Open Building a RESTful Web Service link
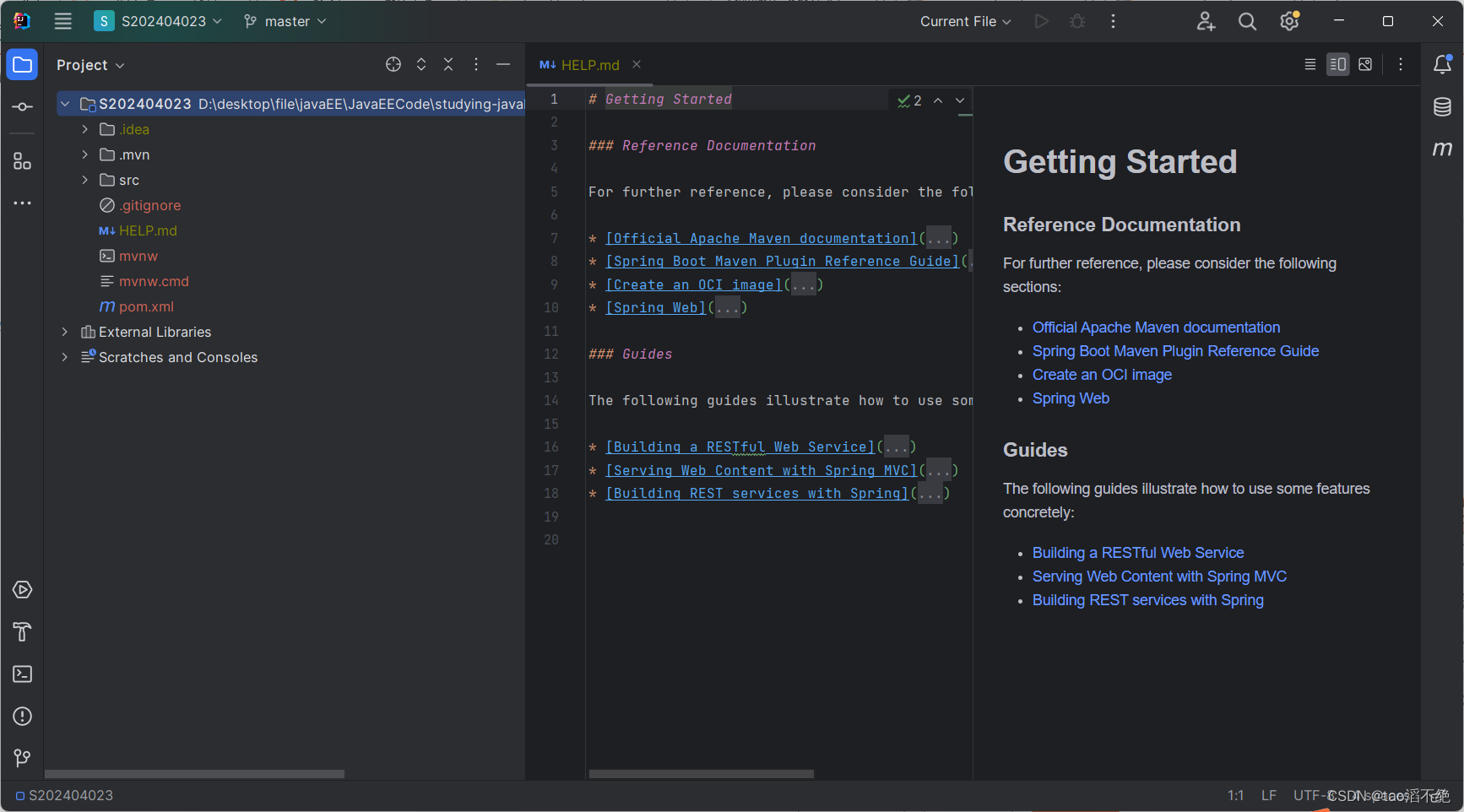This screenshot has width=1464, height=812. [x=1138, y=553]
